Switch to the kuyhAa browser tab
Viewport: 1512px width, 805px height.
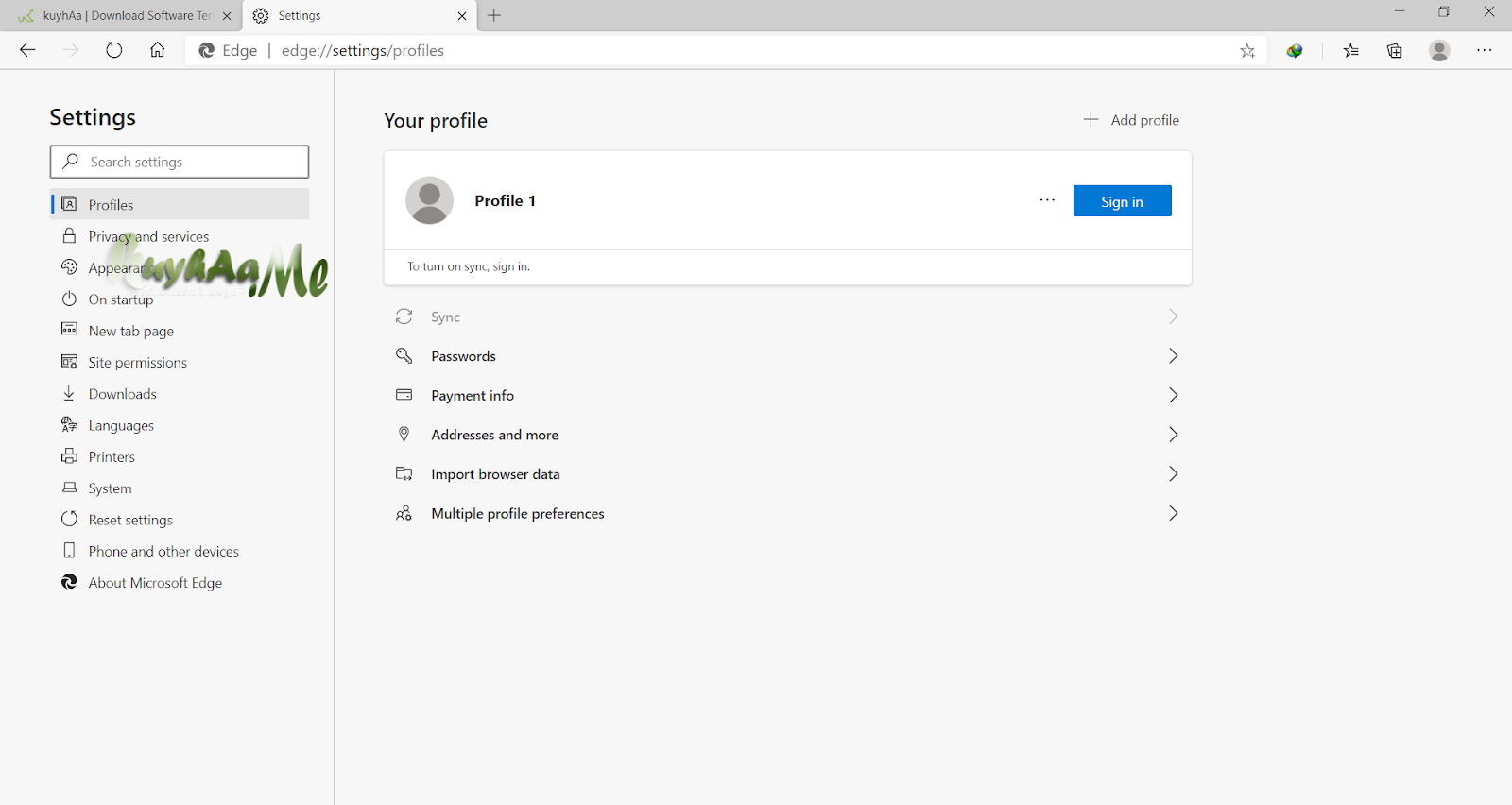pos(123,16)
